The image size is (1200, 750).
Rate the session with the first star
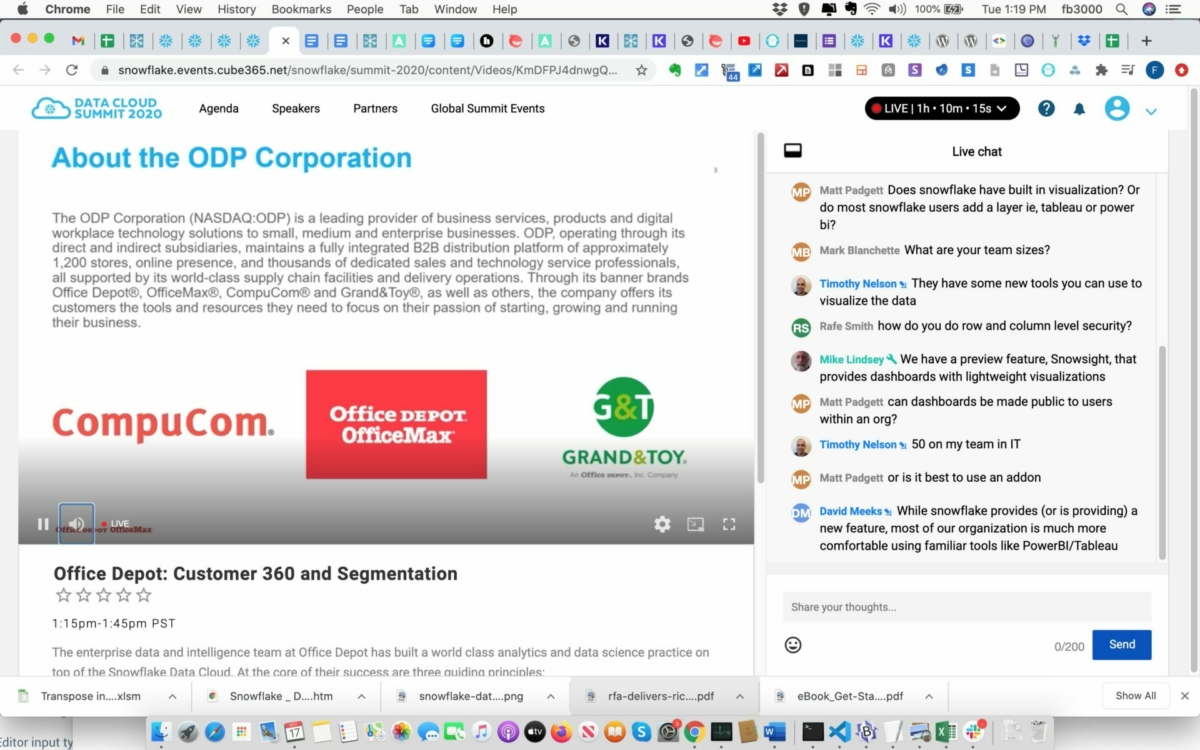tap(64, 594)
